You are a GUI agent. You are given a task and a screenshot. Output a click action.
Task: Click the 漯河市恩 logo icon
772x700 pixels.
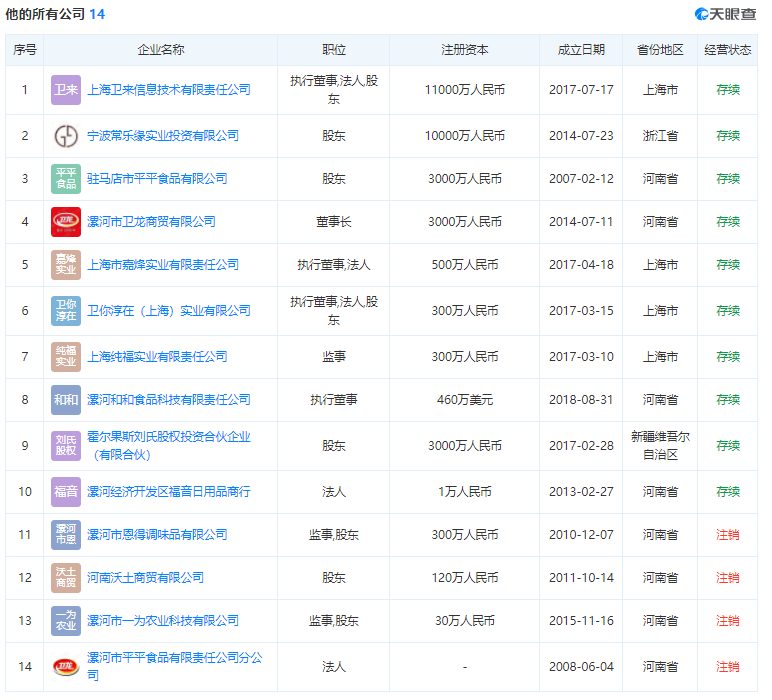coord(66,535)
